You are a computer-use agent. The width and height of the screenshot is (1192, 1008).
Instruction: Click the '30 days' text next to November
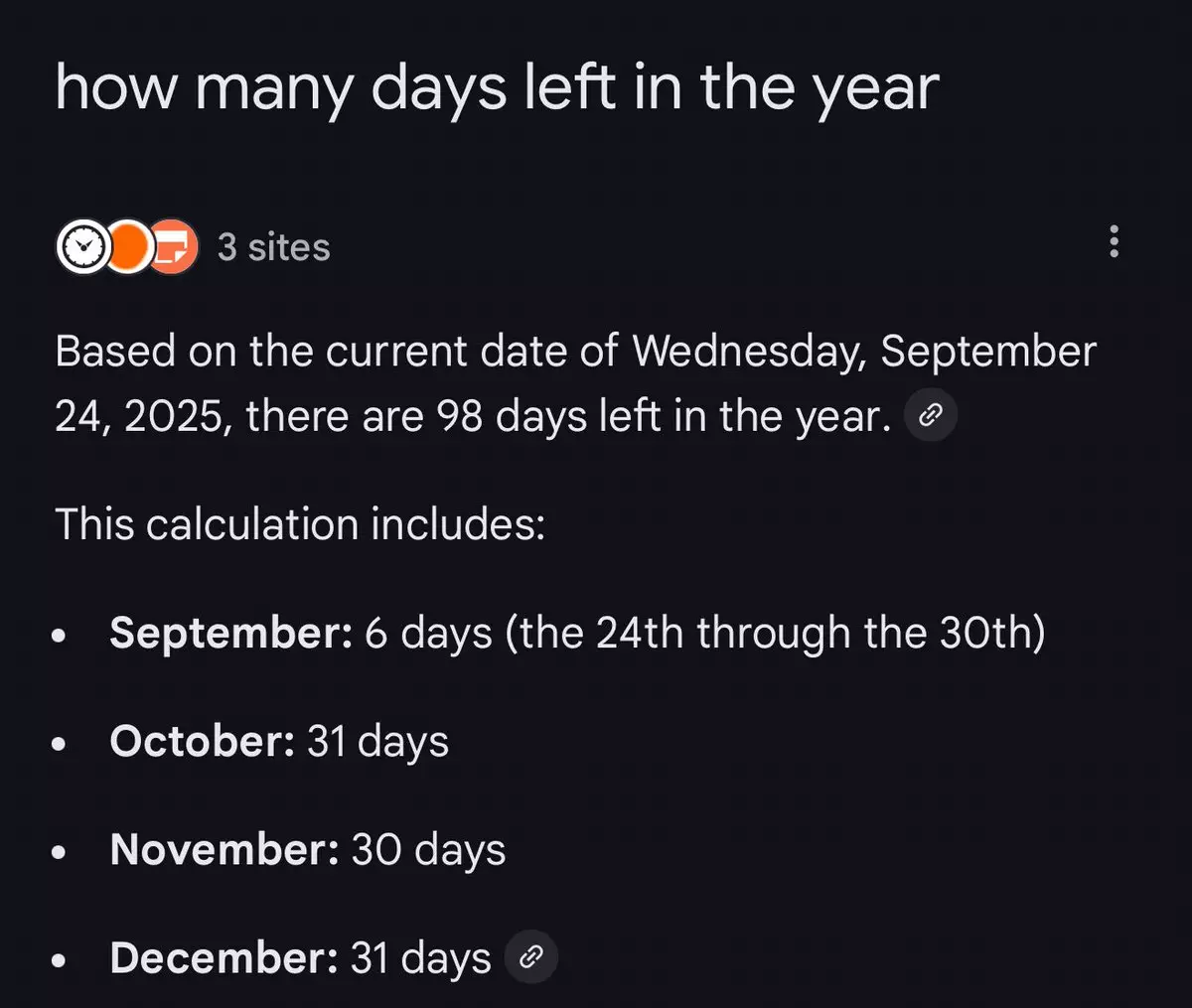428,849
